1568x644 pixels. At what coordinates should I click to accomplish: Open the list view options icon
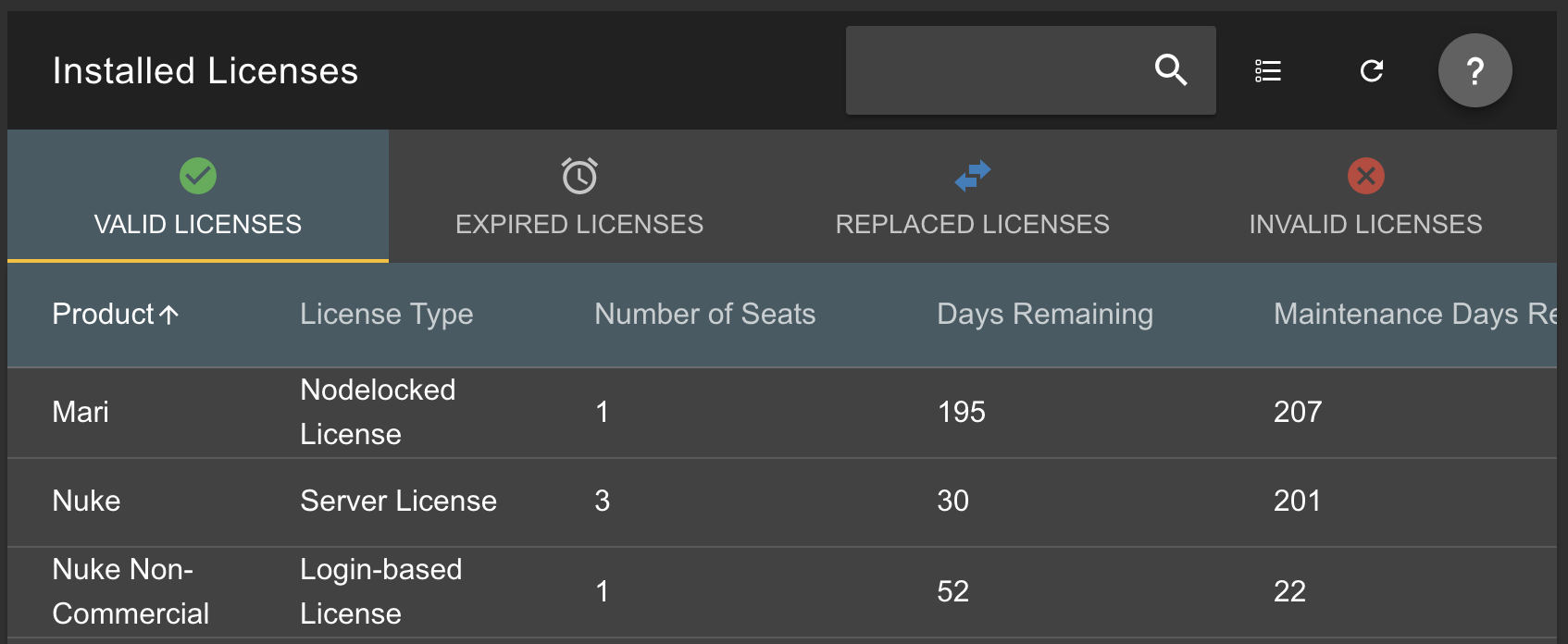click(x=1268, y=70)
